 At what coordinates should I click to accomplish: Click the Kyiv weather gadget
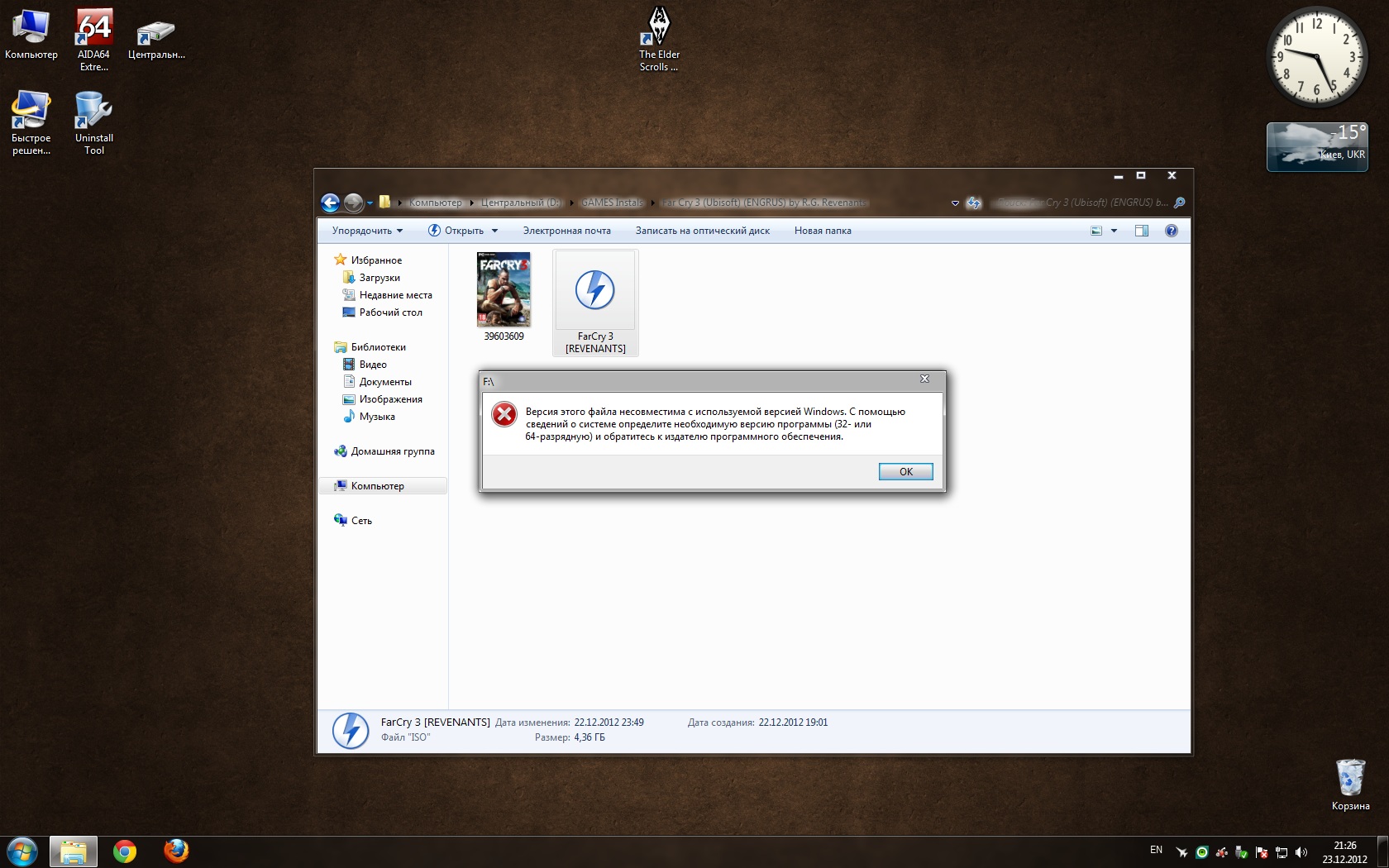pyautogui.click(x=1317, y=147)
